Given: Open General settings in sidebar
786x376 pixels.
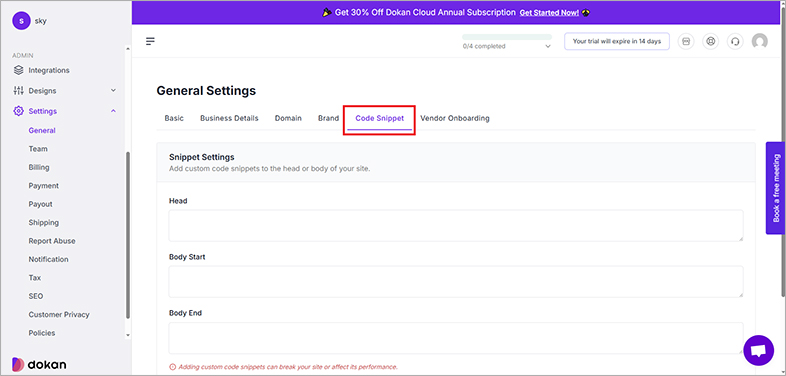Looking at the screenshot, I should [42, 130].
